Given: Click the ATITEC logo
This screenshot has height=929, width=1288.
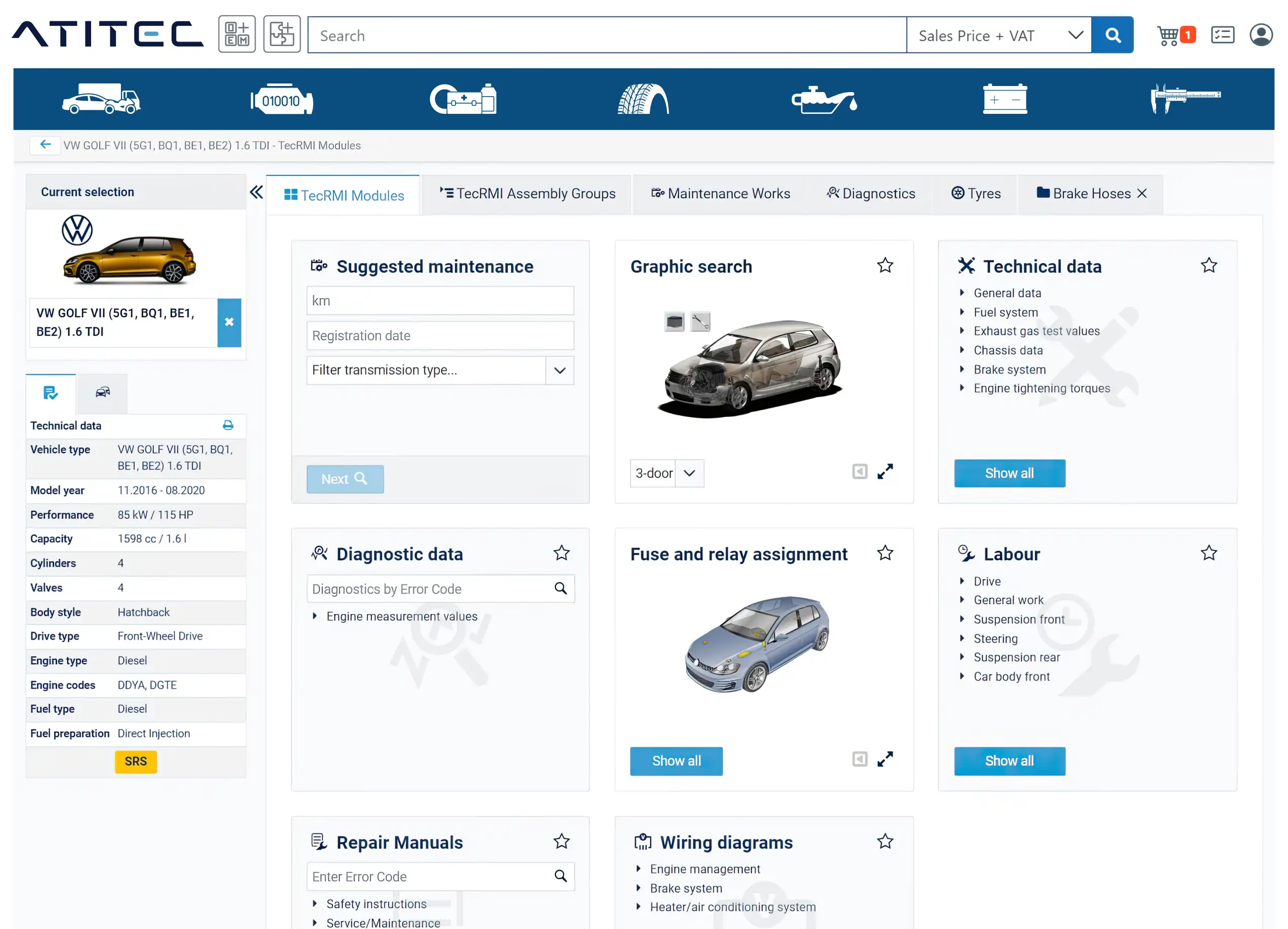Looking at the screenshot, I should click(107, 34).
